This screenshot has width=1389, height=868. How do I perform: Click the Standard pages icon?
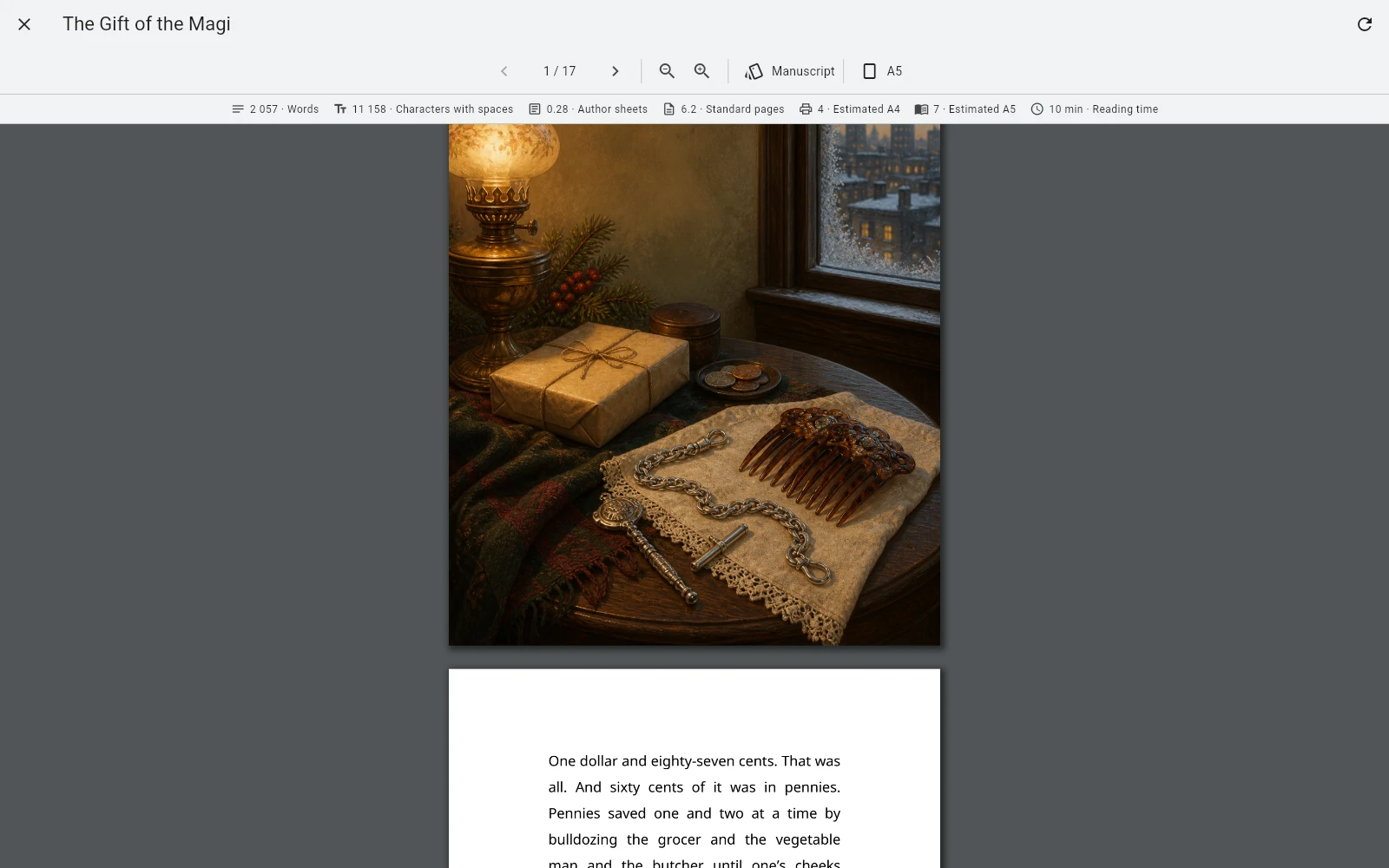pos(669,109)
